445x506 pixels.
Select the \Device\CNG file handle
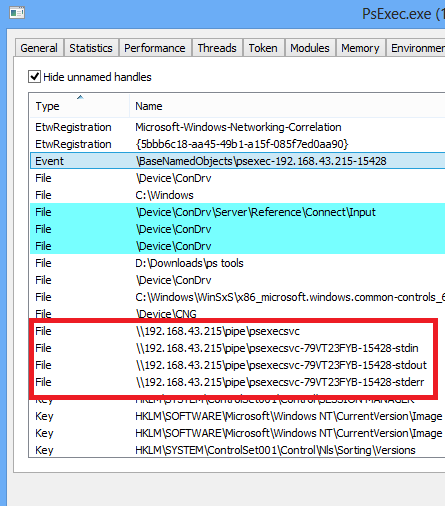(x=237, y=313)
